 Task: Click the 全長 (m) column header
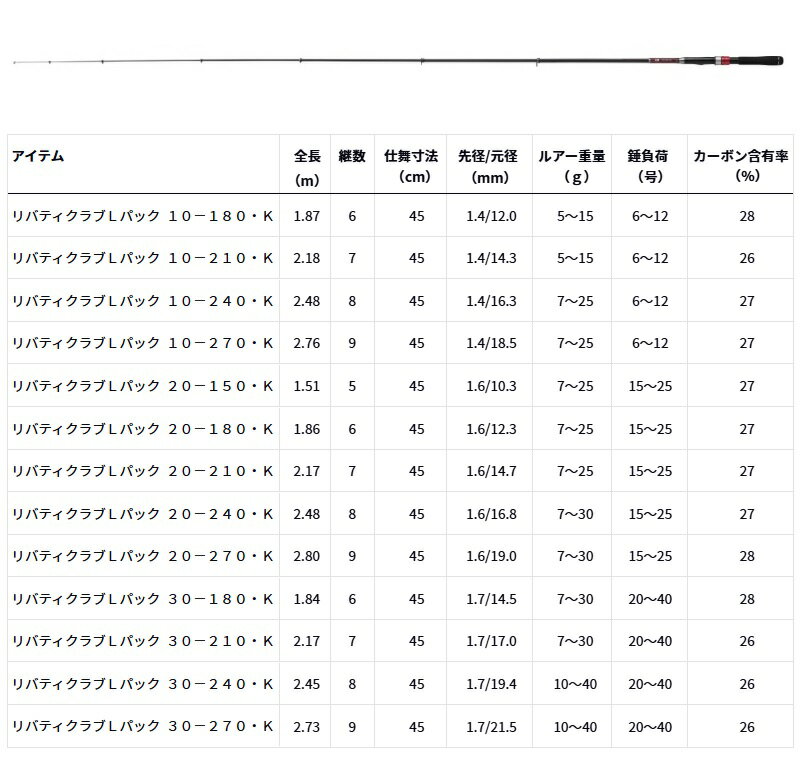[307, 166]
